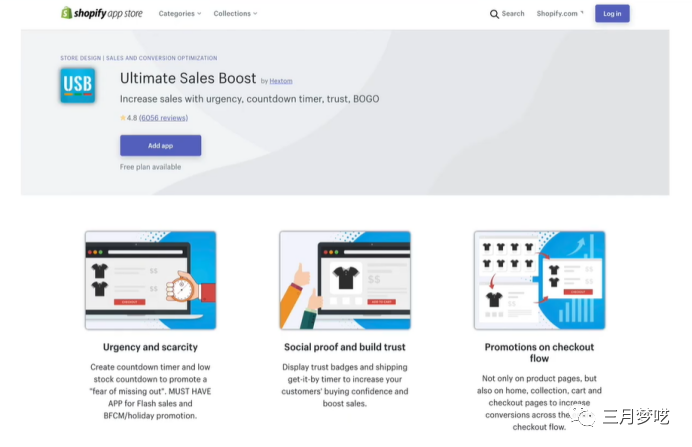Viewport: 692px width, 447px height.
Task: Open the 6056 reviews link
Action: (x=163, y=118)
